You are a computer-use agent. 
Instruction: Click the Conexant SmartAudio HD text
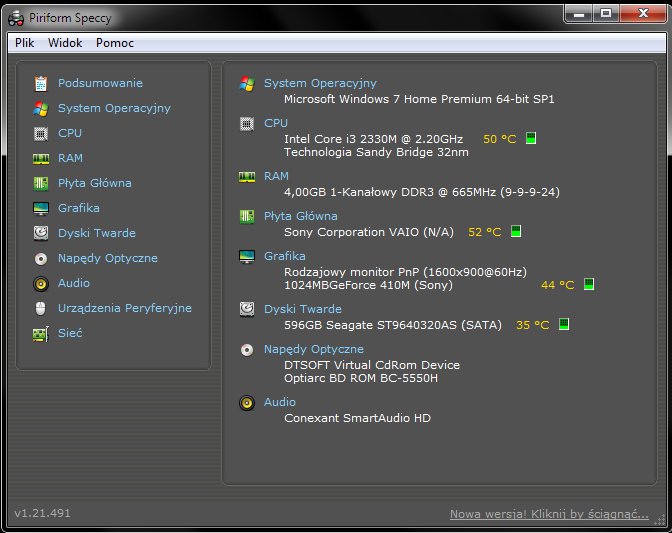(x=357, y=418)
